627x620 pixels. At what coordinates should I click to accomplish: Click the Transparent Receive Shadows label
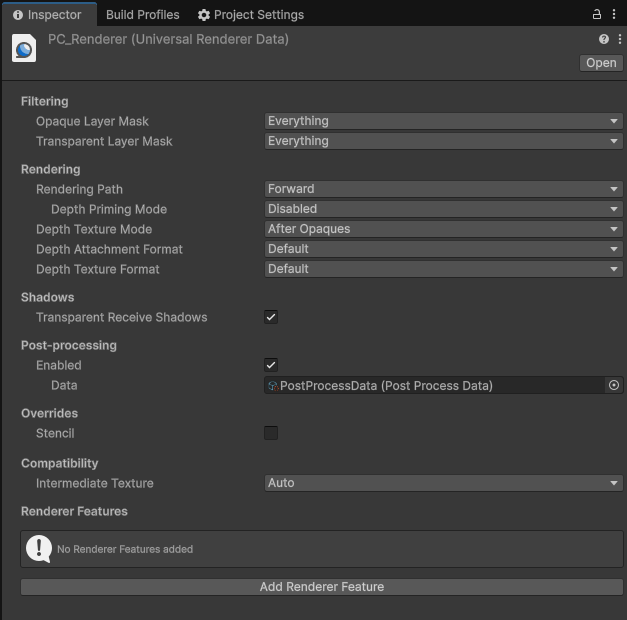coord(122,317)
